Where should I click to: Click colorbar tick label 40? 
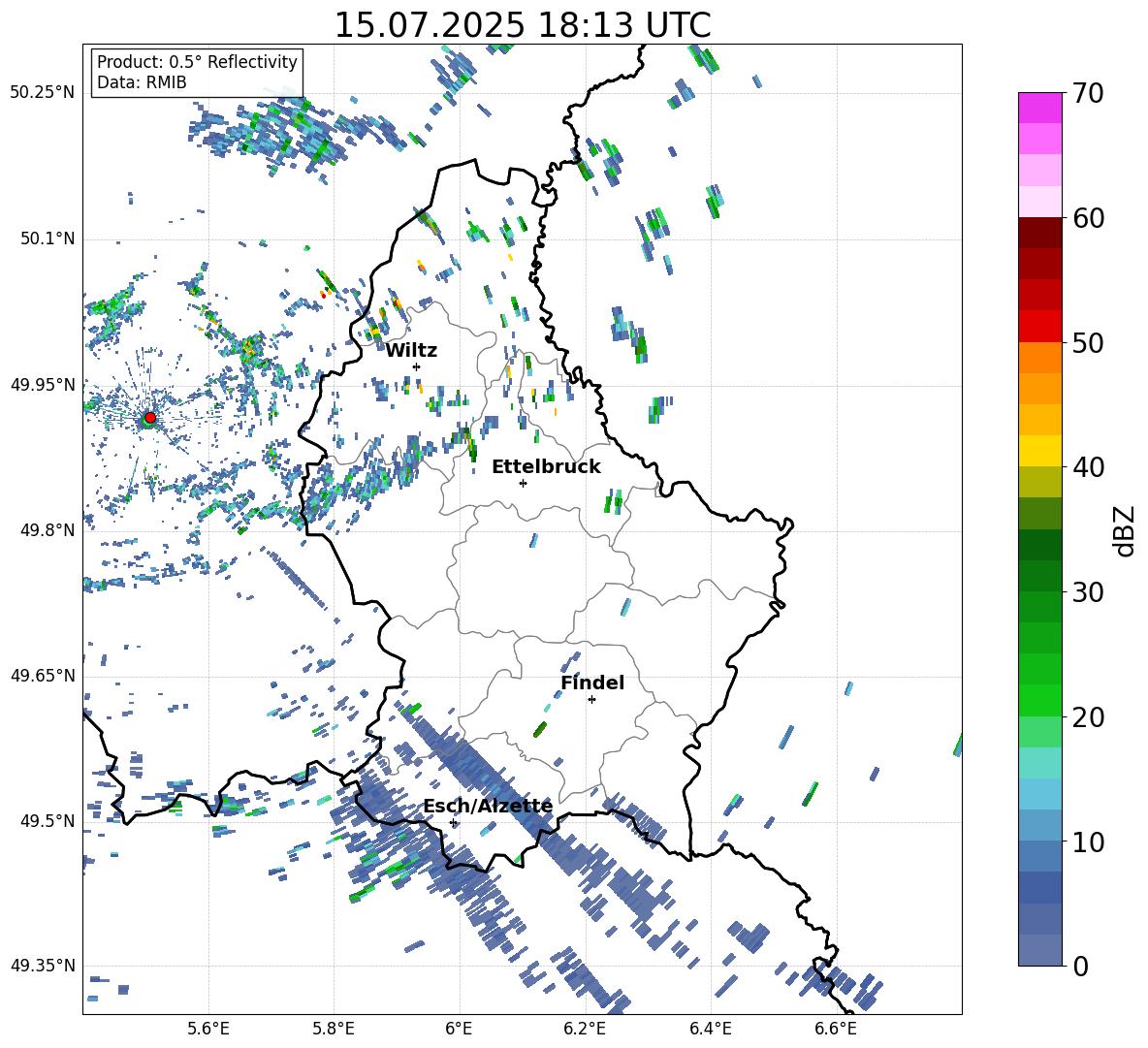[x=1088, y=467]
